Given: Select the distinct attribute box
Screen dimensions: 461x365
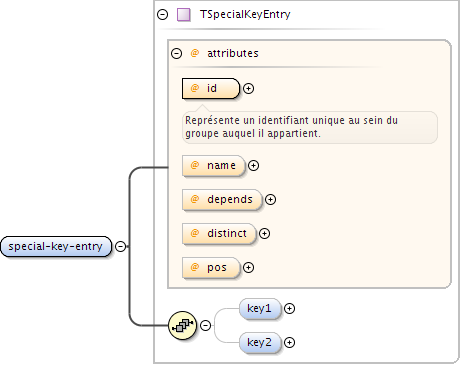Looking at the screenshot, I should [219, 233].
